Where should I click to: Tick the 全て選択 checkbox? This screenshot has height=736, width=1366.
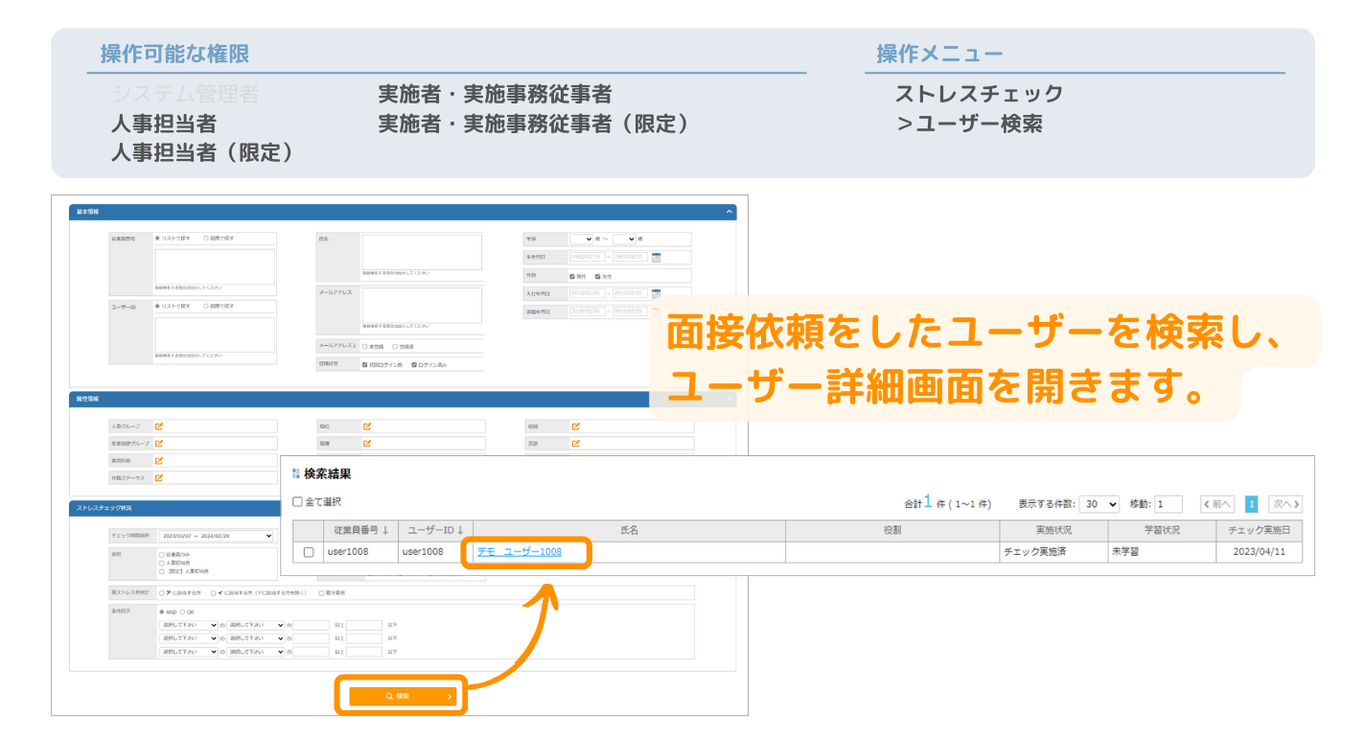point(297,502)
